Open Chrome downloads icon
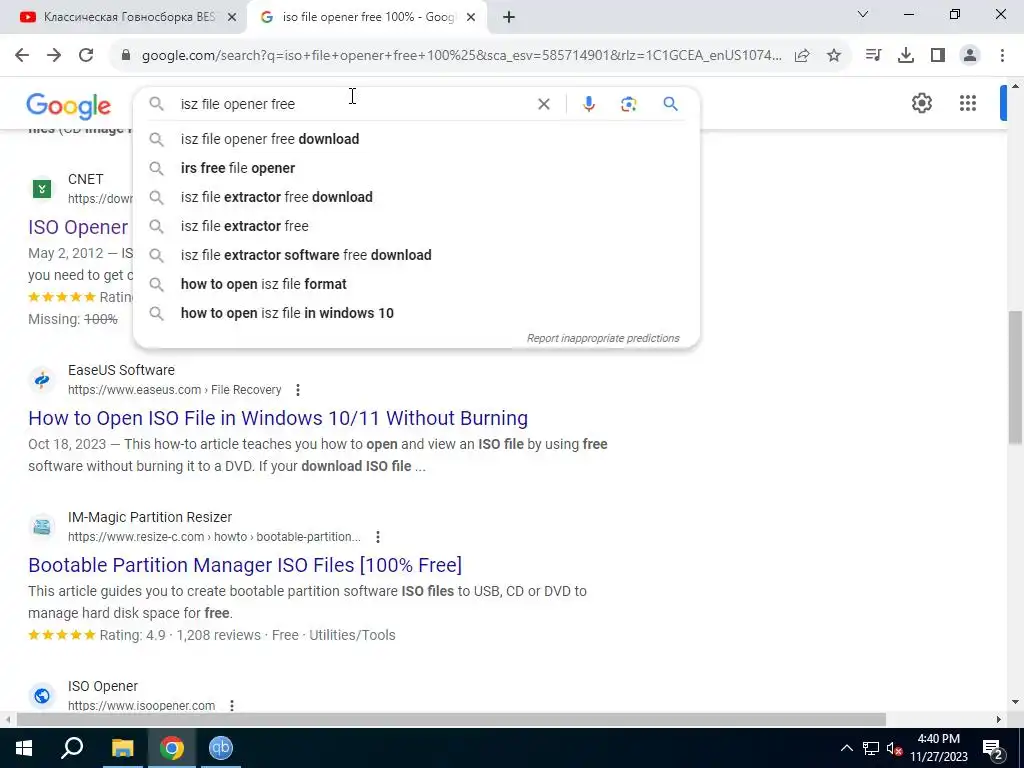This screenshot has height=768, width=1024. [906, 56]
